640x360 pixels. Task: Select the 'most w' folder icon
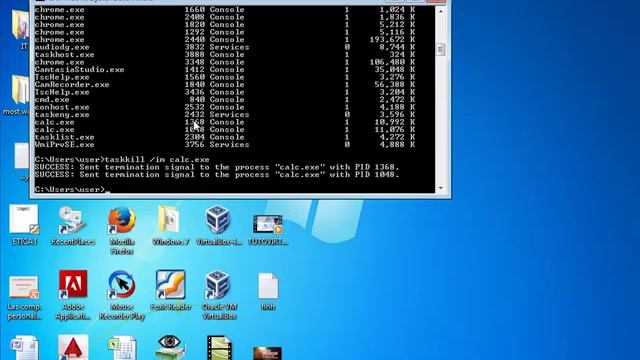16,95
